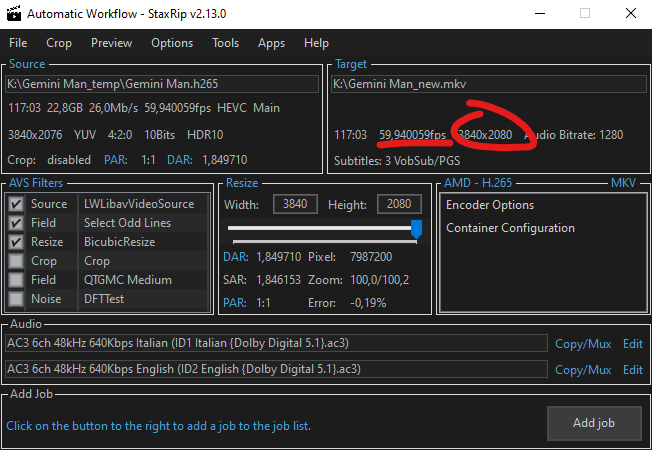This screenshot has width=652, height=450.
Task: Click the source file path field
Action: 162,84
